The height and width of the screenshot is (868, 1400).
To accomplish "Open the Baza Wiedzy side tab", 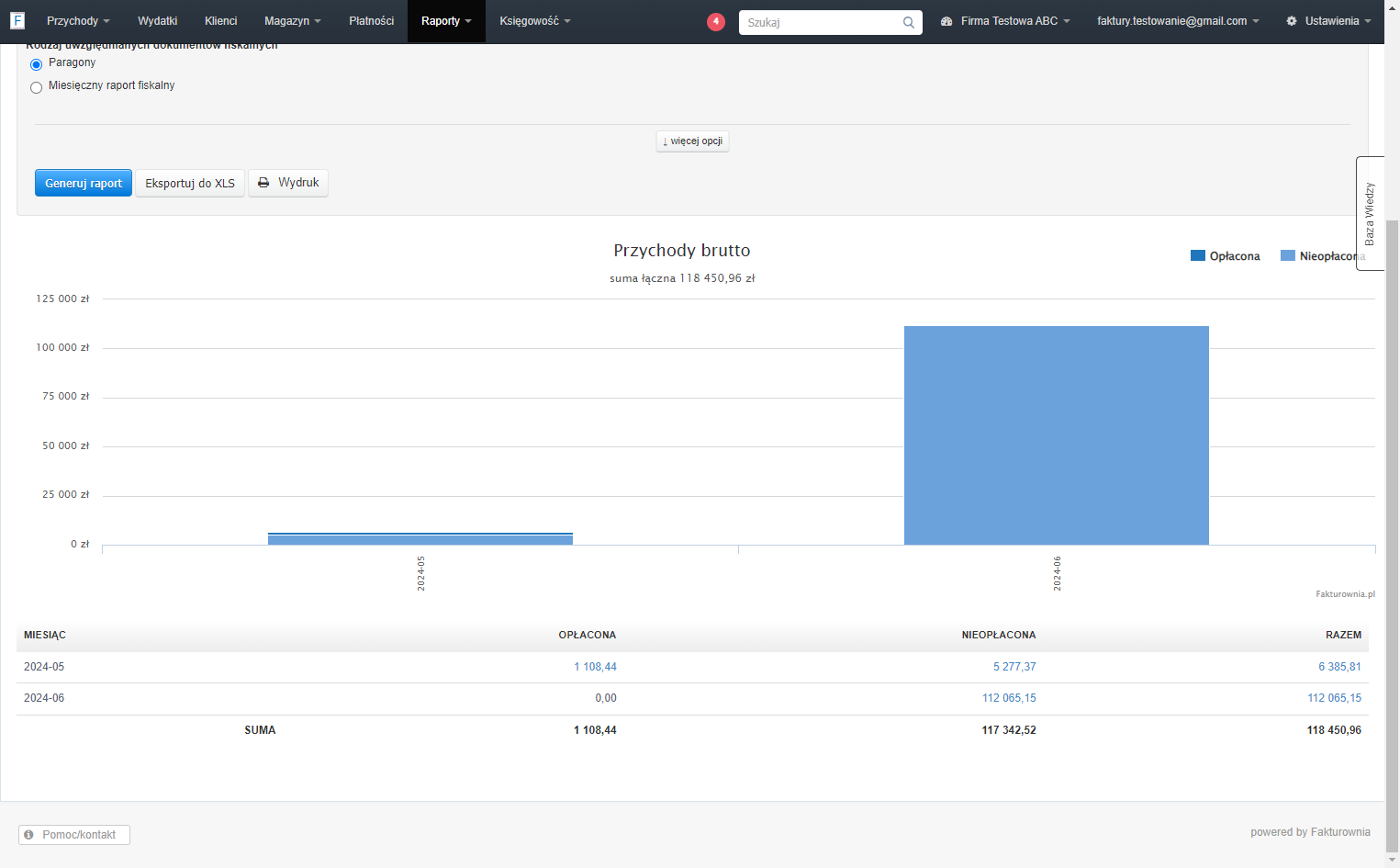I will click(x=1369, y=213).
